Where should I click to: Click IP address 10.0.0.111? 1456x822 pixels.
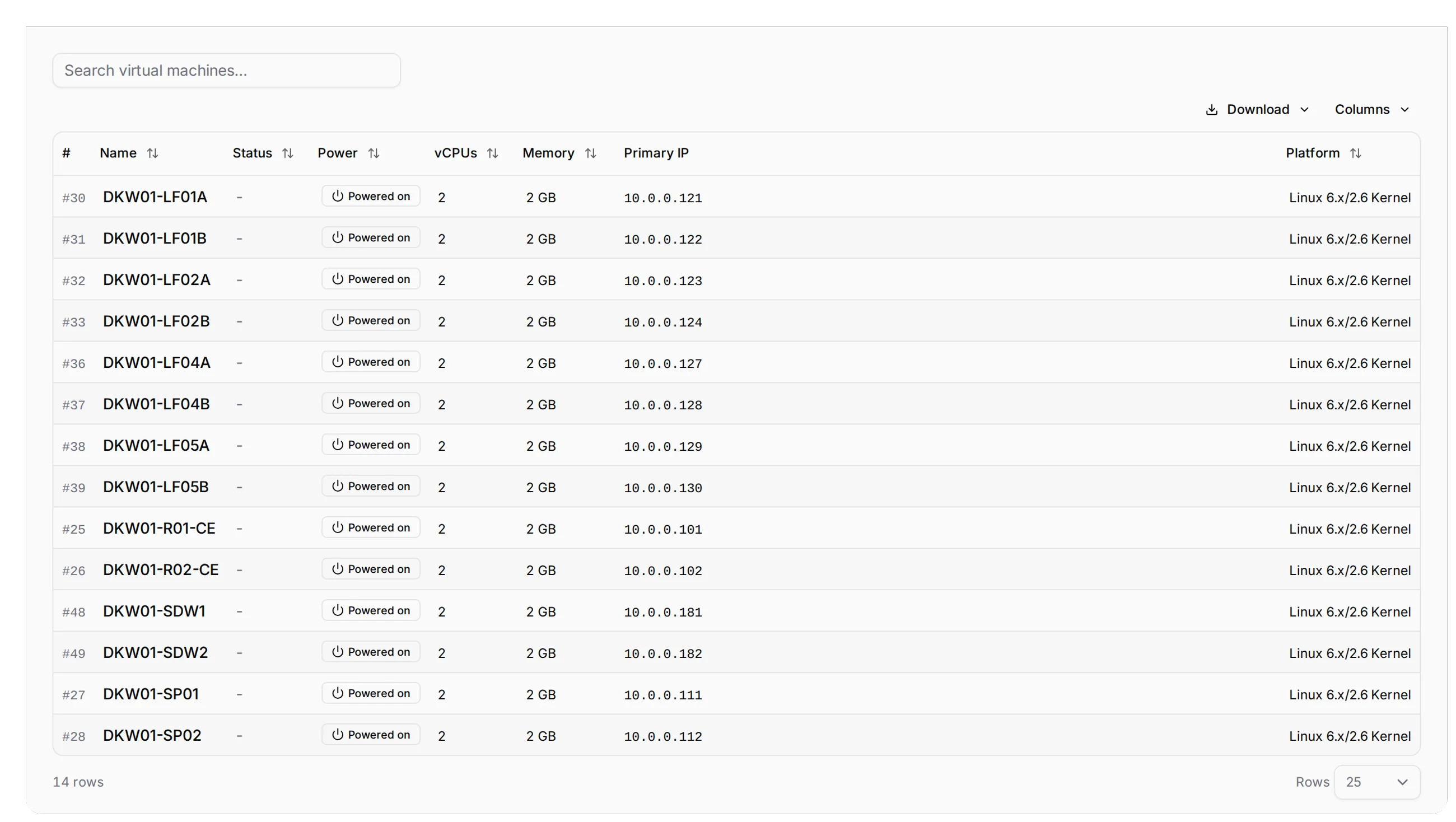click(x=663, y=695)
